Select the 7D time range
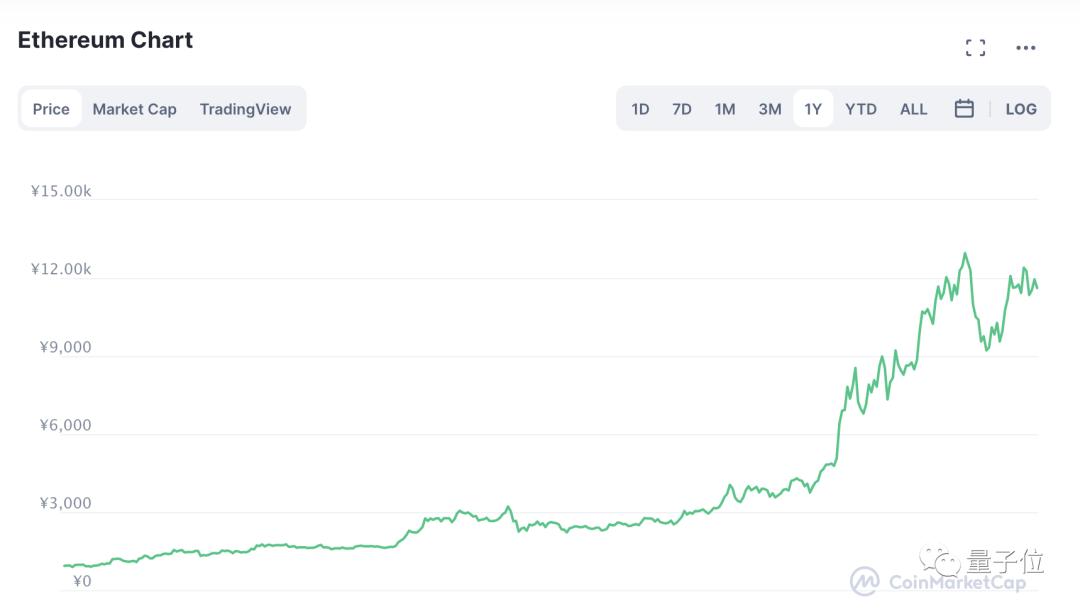This screenshot has height=609, width=1080. 682,109
